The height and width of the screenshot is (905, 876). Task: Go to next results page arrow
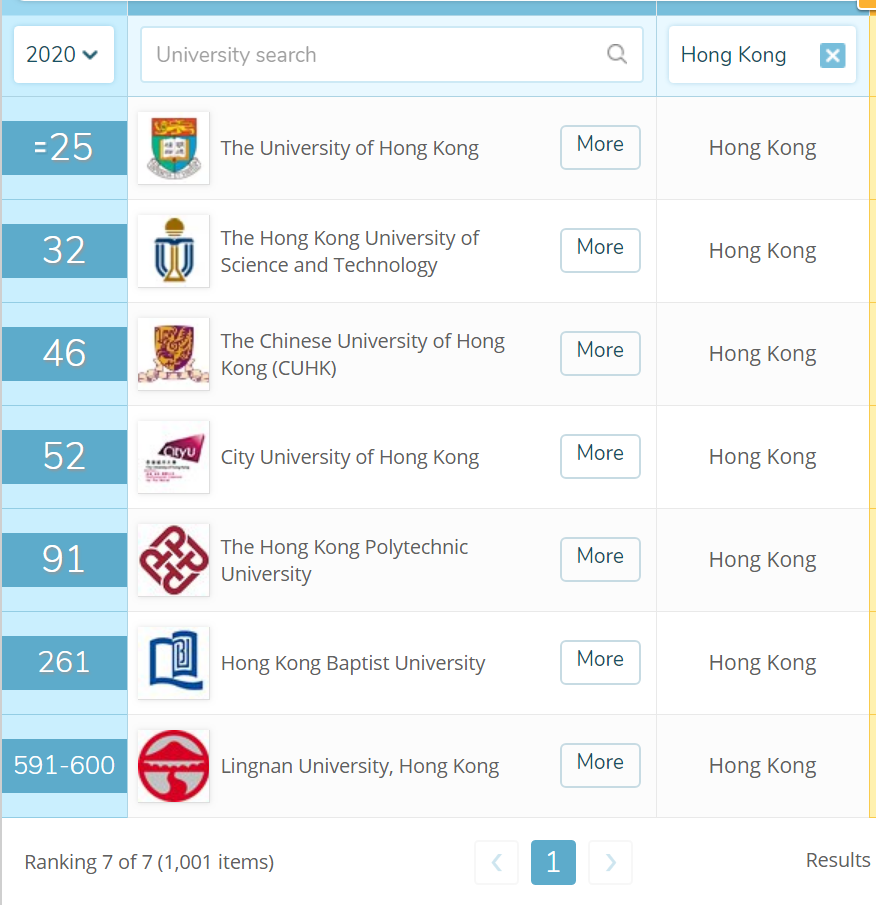[x=610, y=862]
